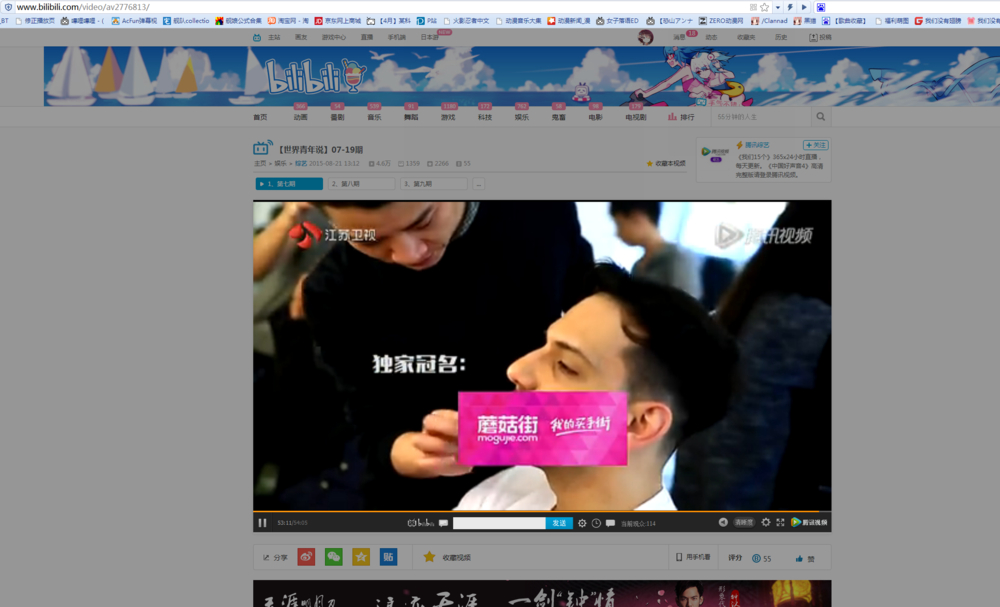Mute the player volume icon

723,522
